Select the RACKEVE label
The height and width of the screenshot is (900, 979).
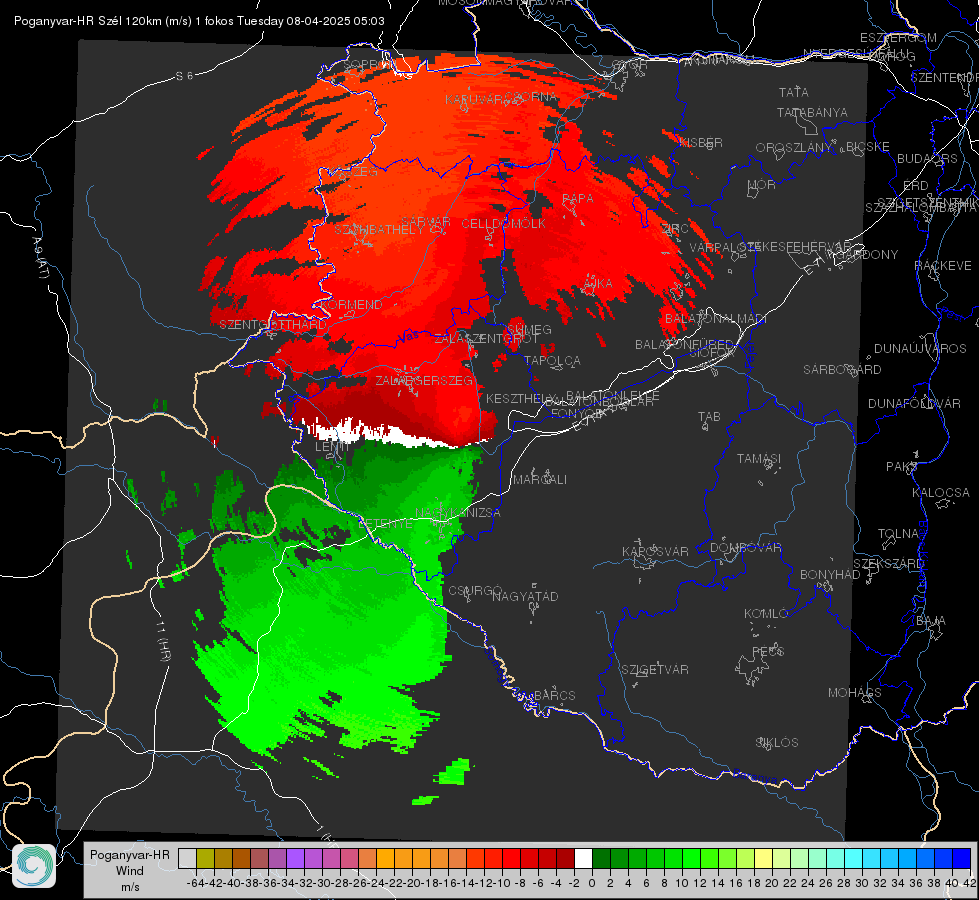click(x=943, y=266)
